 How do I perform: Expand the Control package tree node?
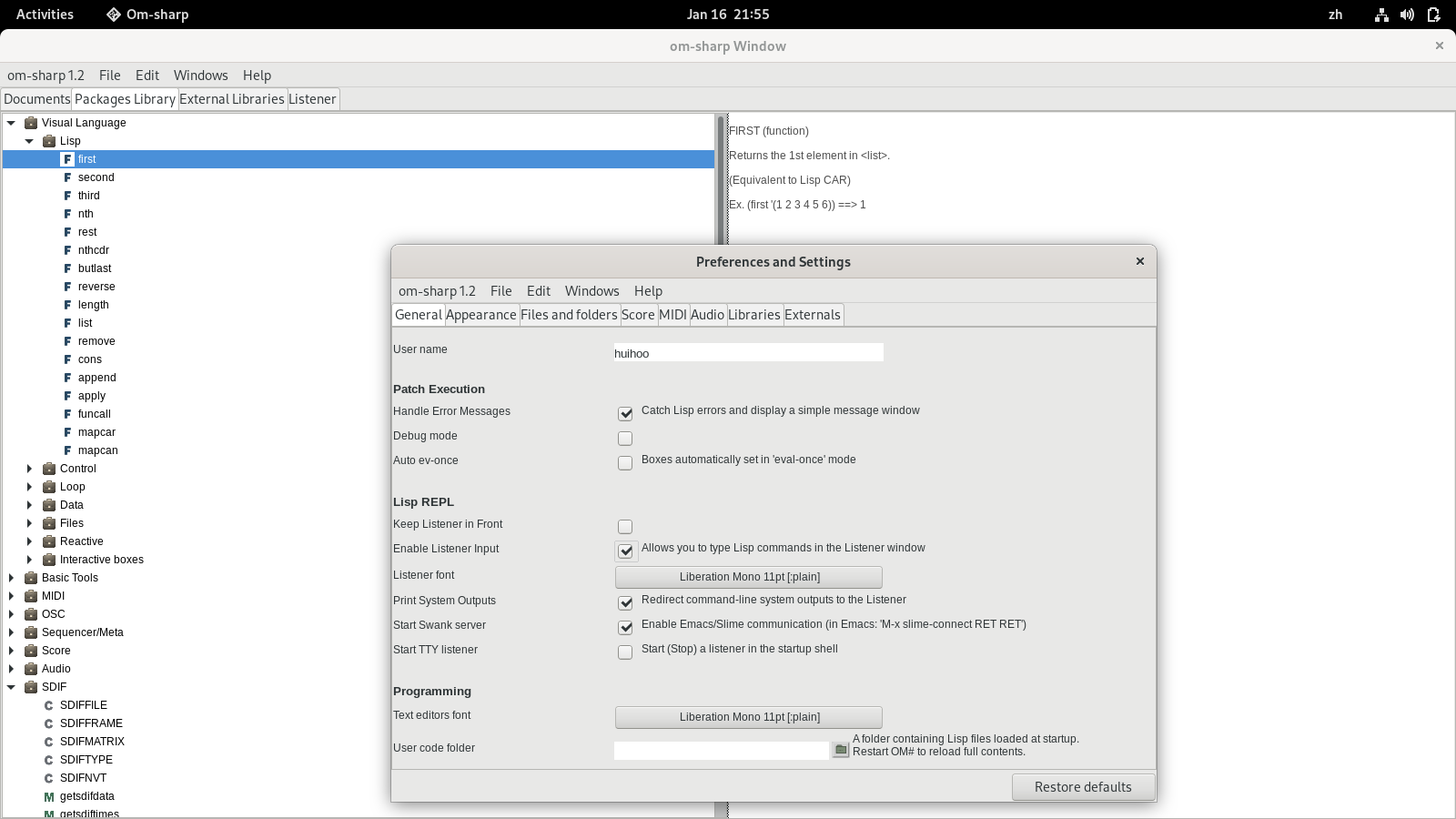click(x=29, y=469)
